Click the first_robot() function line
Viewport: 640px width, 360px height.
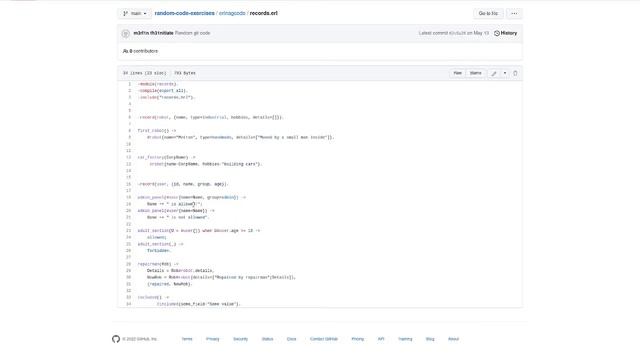tap(157, 131)
